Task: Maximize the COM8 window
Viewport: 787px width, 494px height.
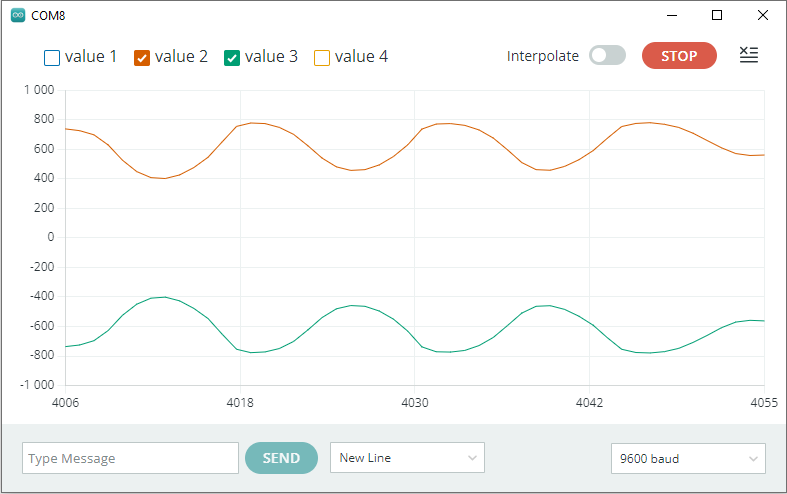Action: tap(717, 16)
